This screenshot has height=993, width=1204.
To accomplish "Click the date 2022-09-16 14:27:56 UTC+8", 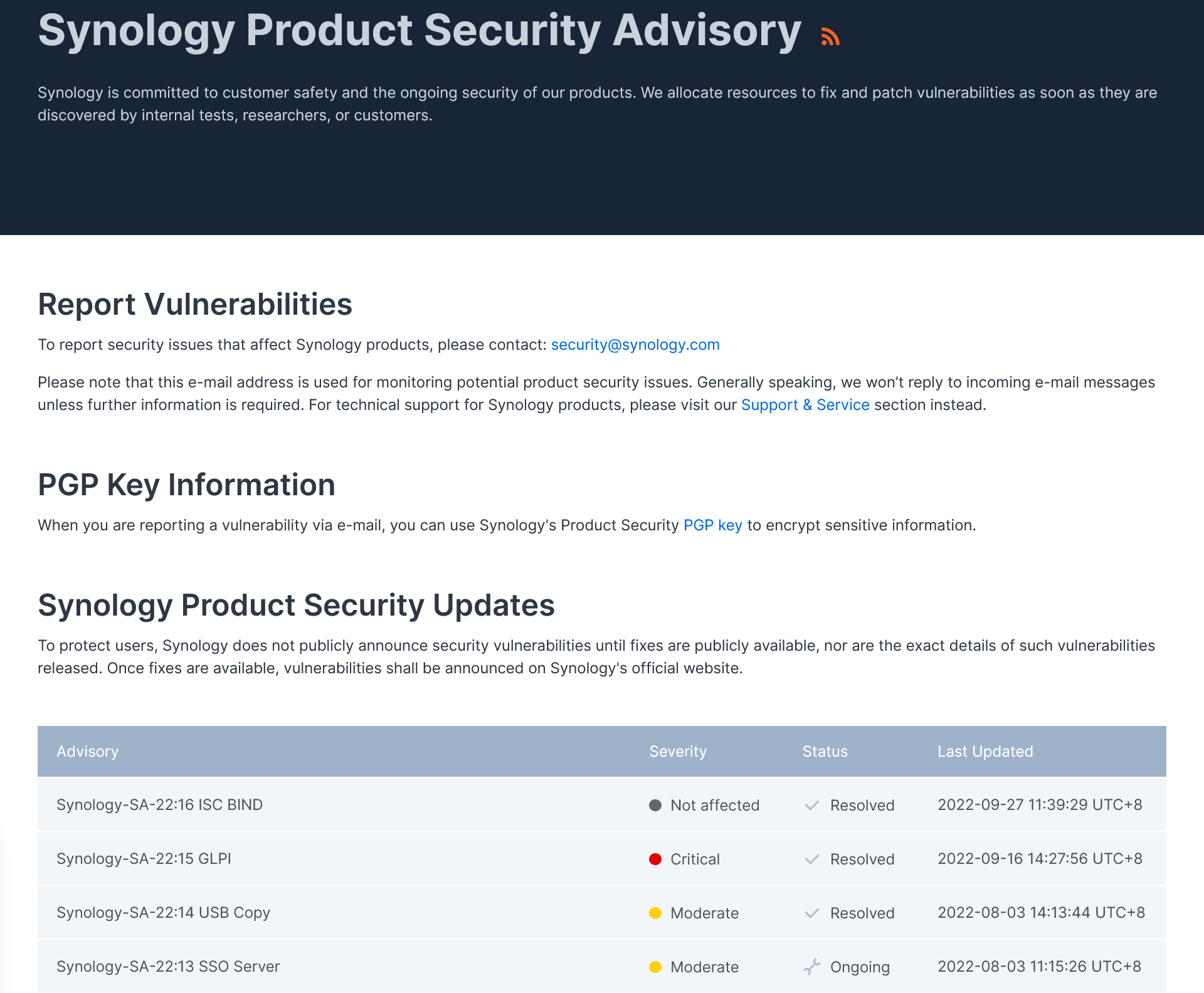I will (x=1040, y=859).
